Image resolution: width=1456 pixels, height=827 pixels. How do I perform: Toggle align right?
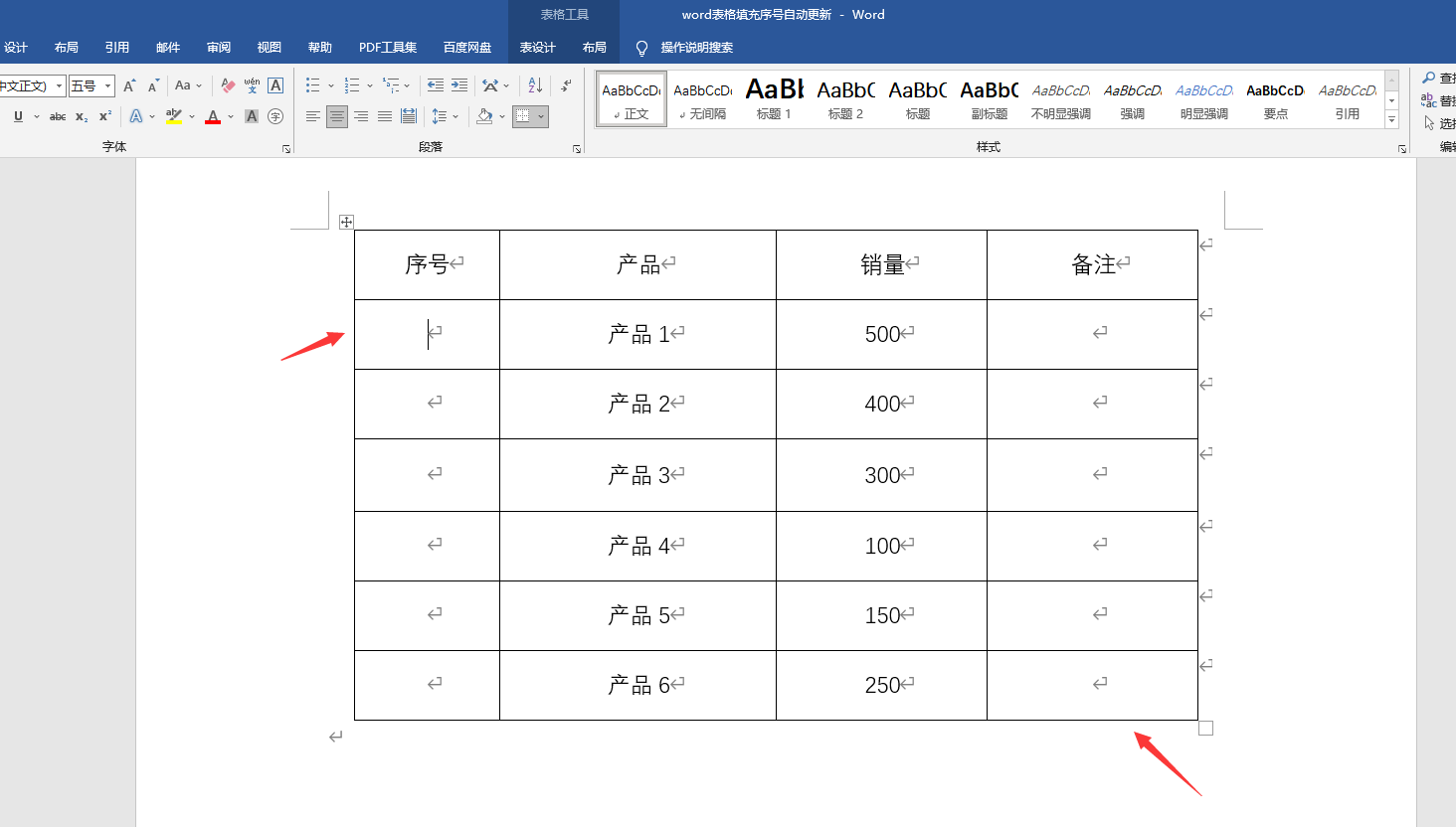pos(361,116)
